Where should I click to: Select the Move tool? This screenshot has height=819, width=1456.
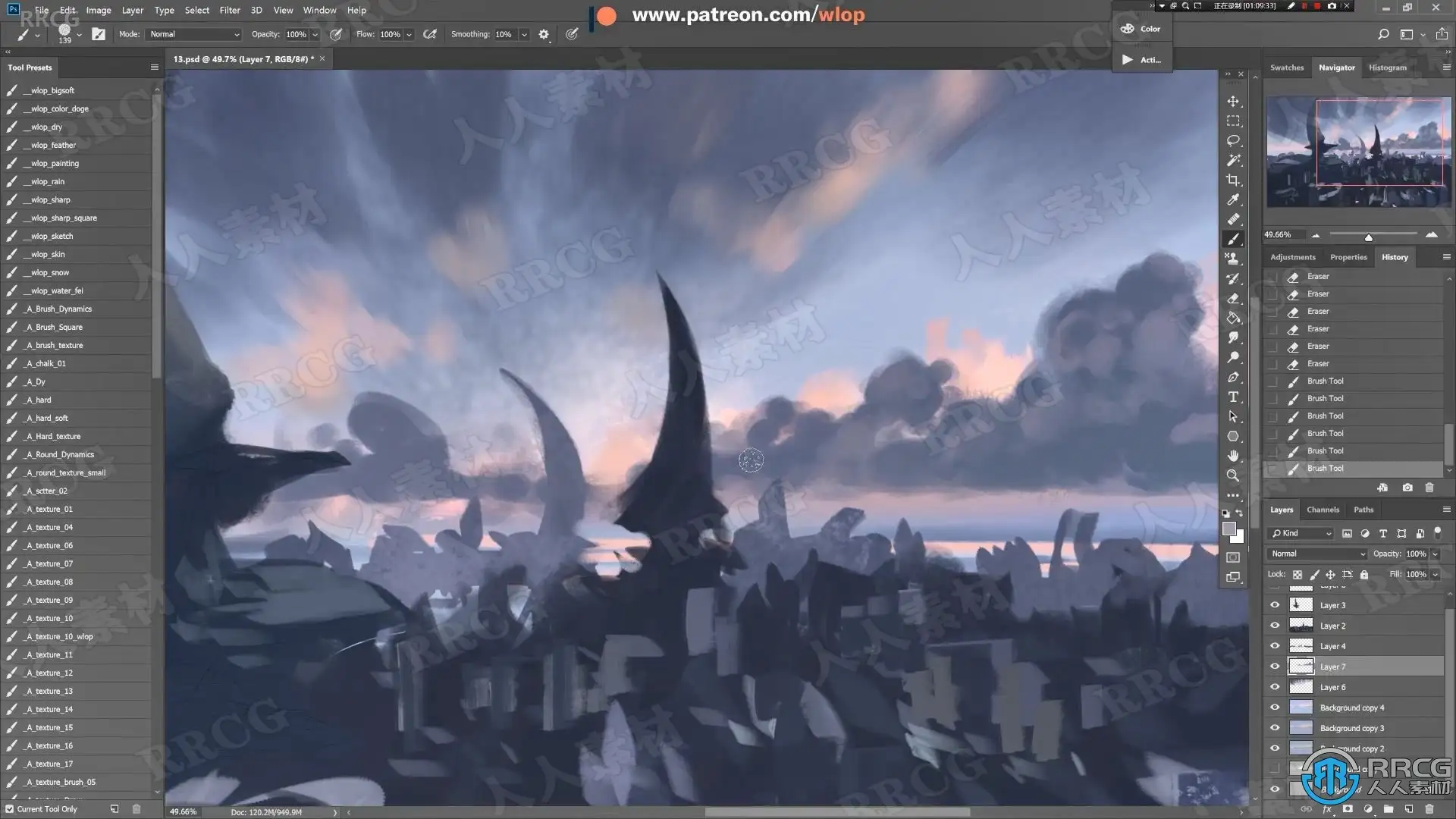coord(1233,102)
